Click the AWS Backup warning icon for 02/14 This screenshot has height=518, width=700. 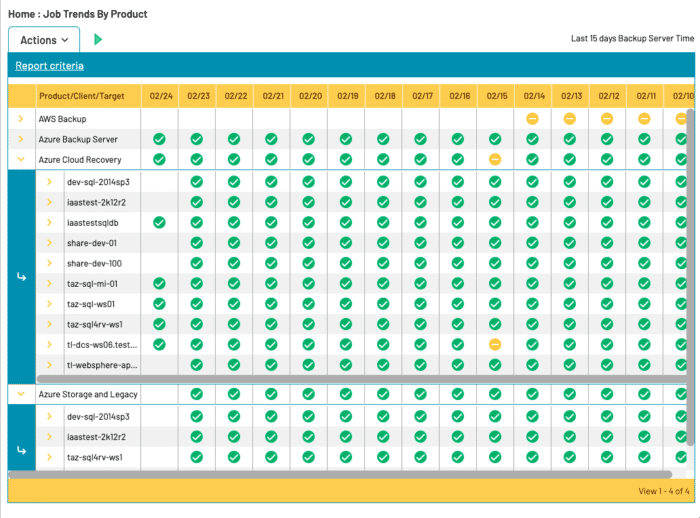pos(532,119)
